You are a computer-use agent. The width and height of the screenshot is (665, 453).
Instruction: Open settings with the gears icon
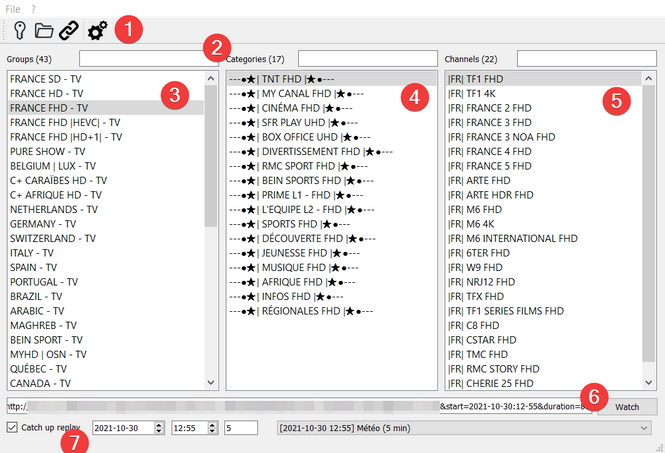coord(98,31)
